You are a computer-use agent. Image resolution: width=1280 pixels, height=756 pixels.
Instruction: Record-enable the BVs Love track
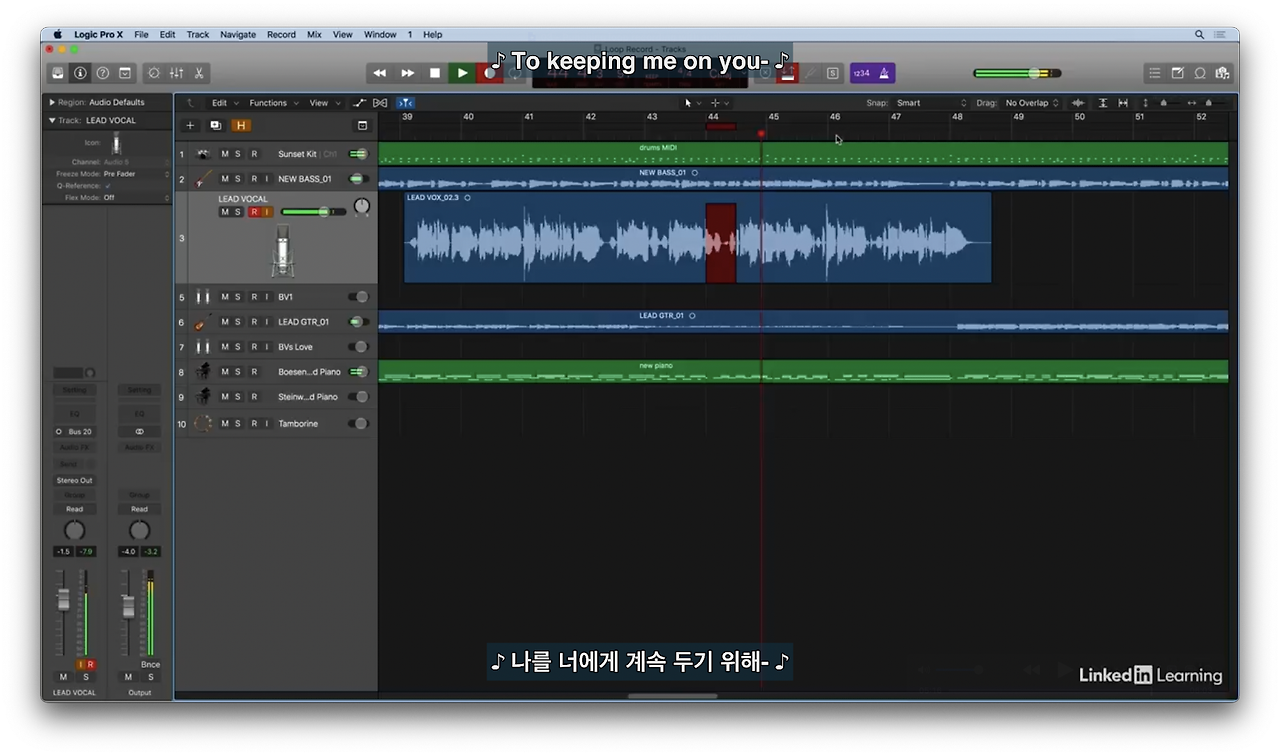(254, 347)
